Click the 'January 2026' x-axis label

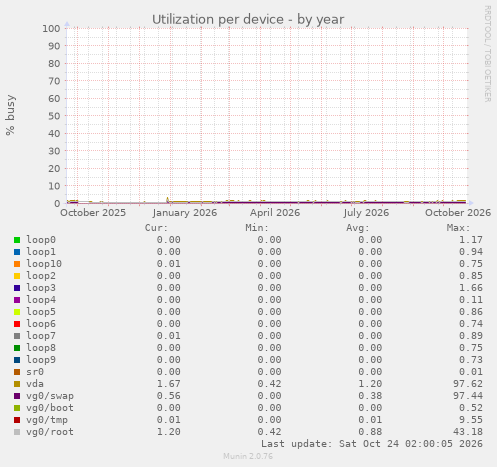coord(185,213)
